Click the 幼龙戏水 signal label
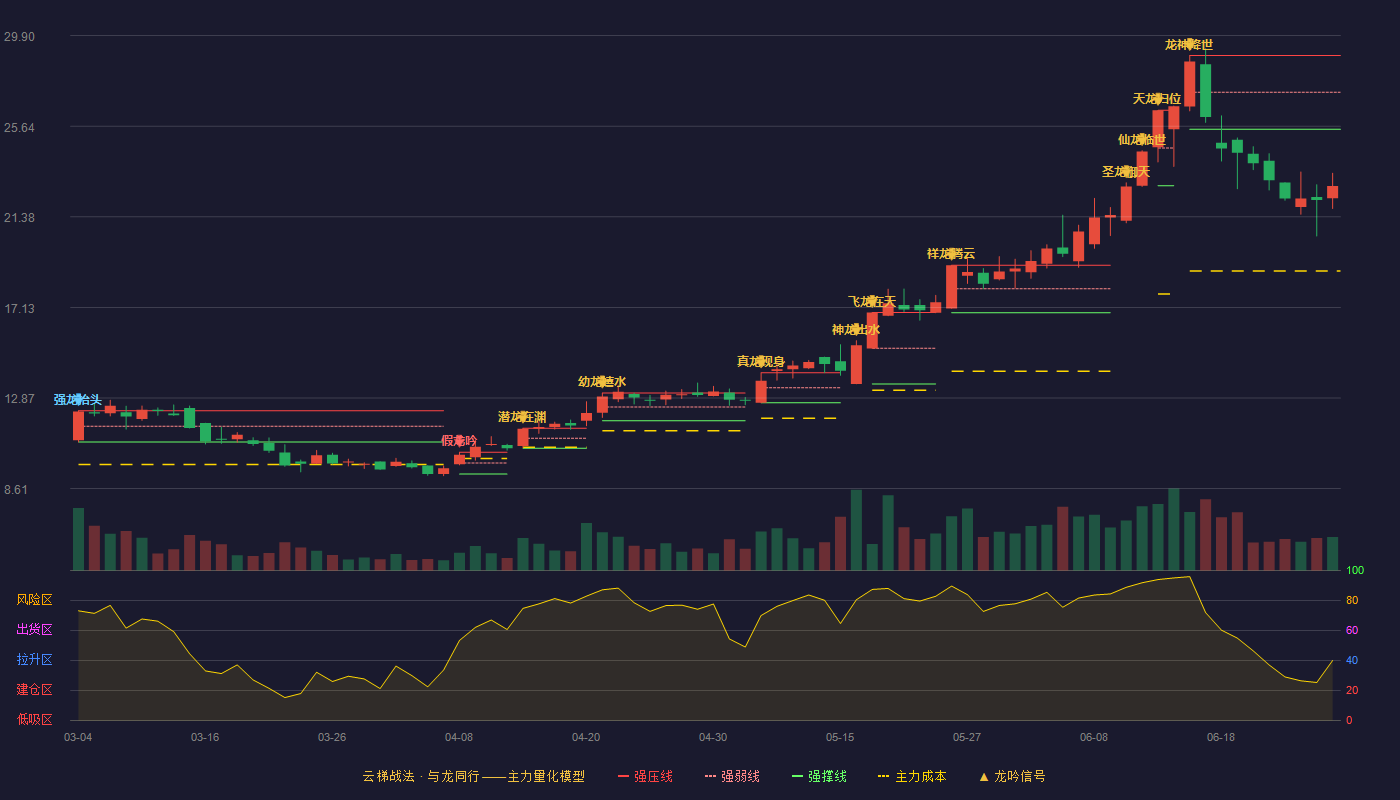 602,382
